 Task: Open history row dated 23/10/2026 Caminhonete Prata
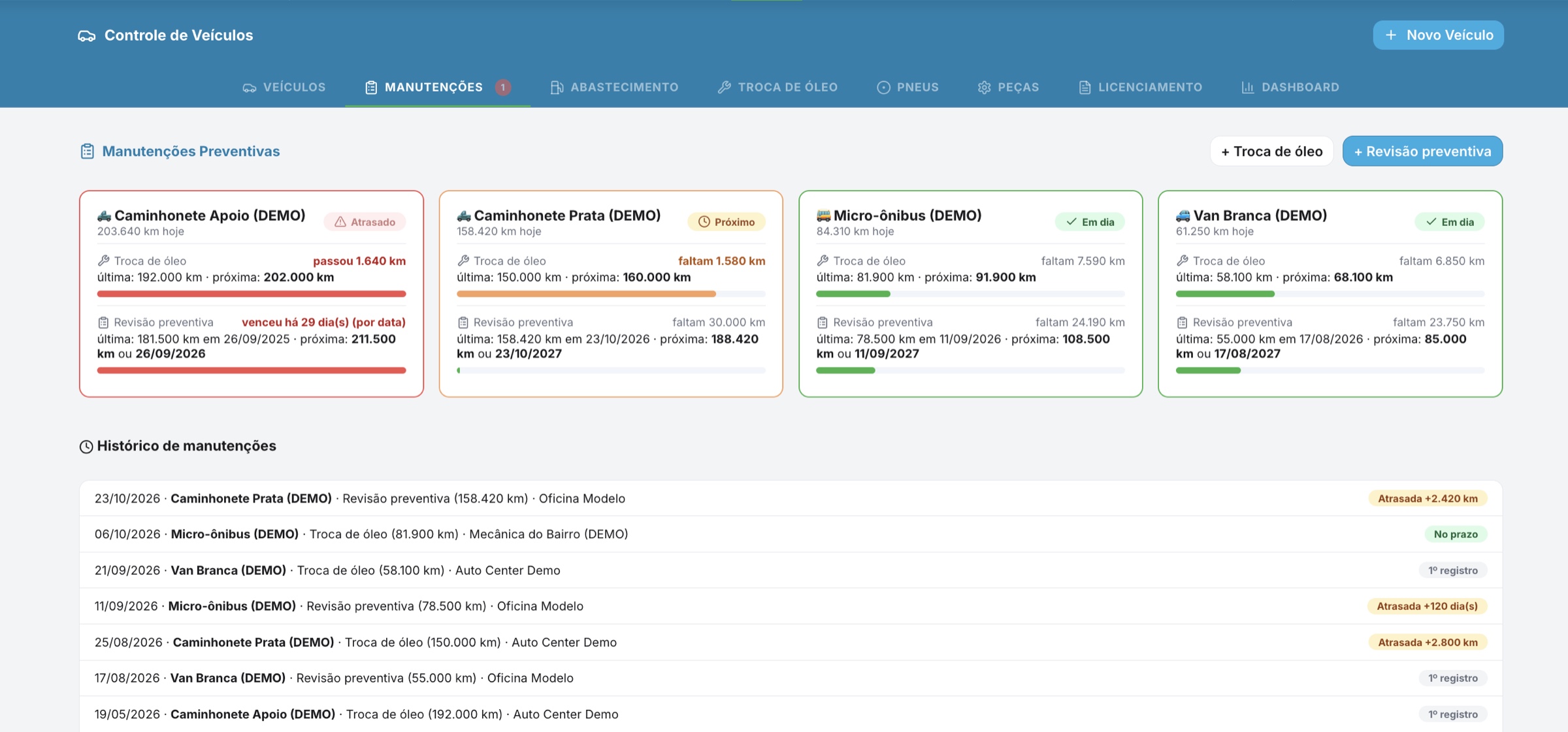[791, 499]
